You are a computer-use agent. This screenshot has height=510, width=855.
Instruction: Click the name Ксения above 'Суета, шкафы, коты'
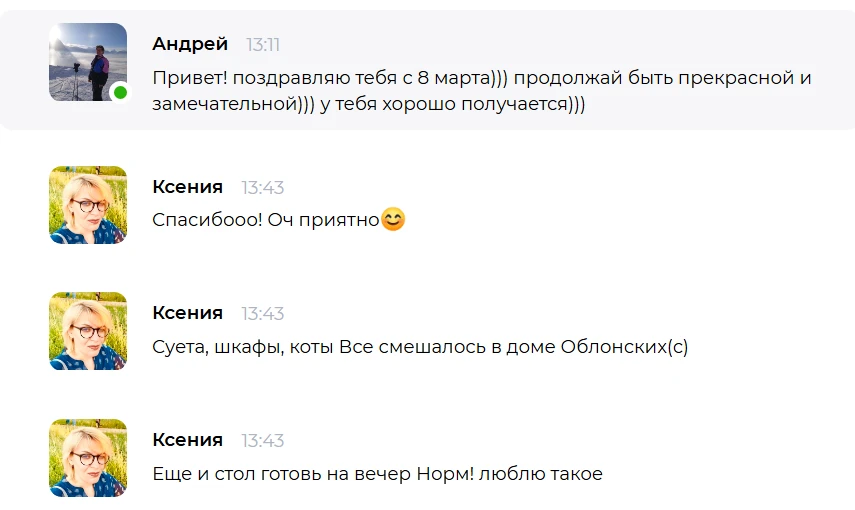coord(187,313)
